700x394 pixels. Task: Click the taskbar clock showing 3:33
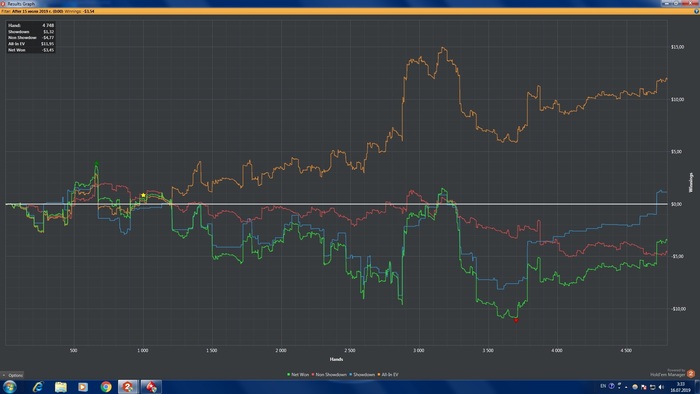(x=680, y=387)
